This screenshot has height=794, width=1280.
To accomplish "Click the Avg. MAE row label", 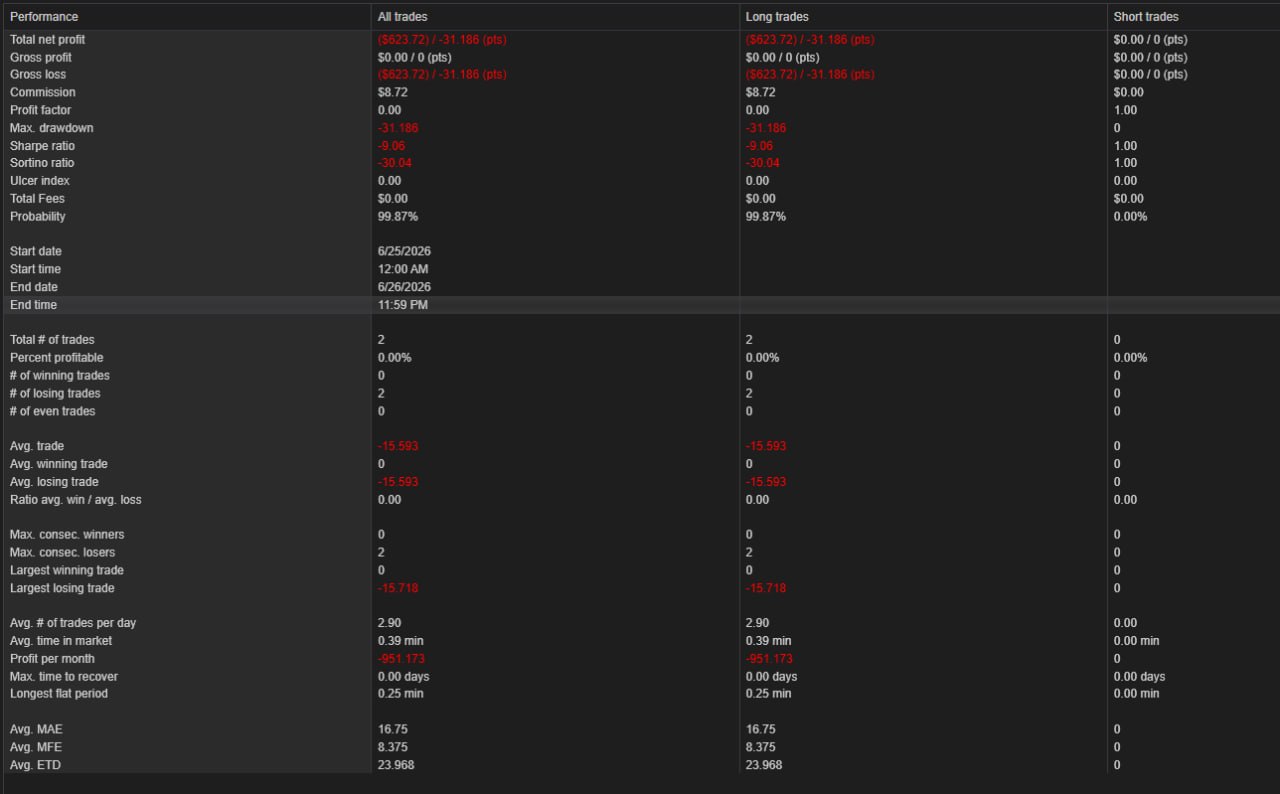I will pos(36,730).
